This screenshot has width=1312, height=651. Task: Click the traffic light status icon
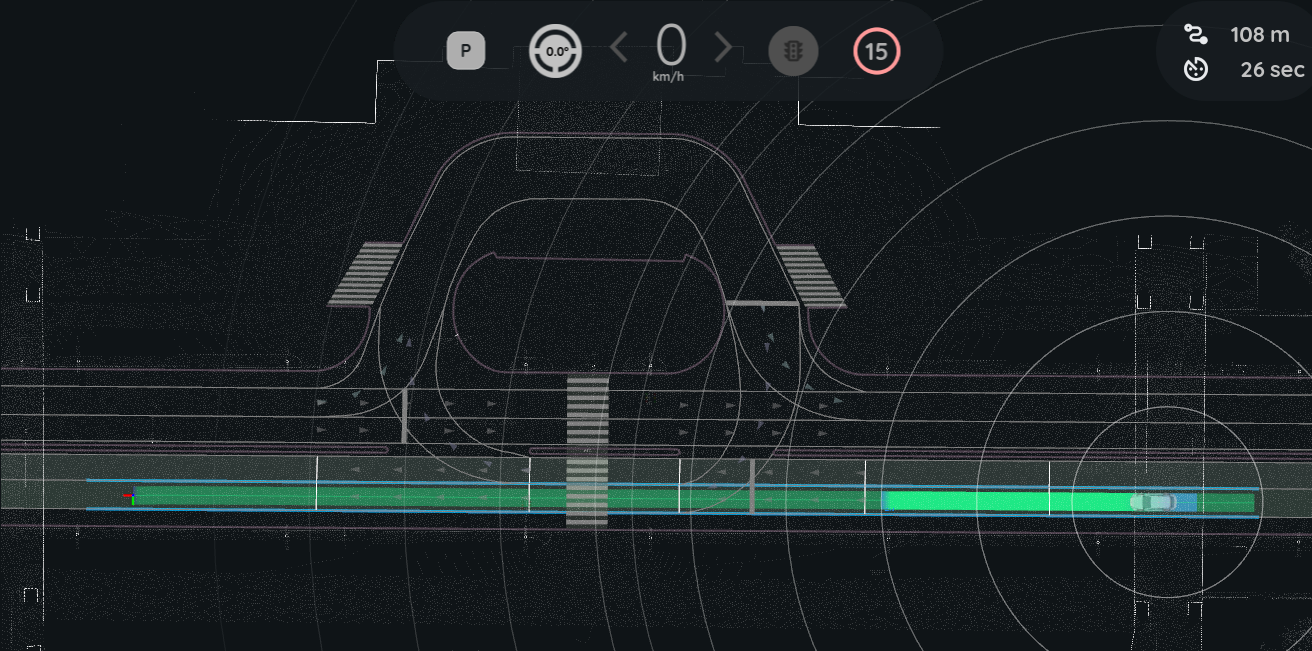click(x=793, y=51)
